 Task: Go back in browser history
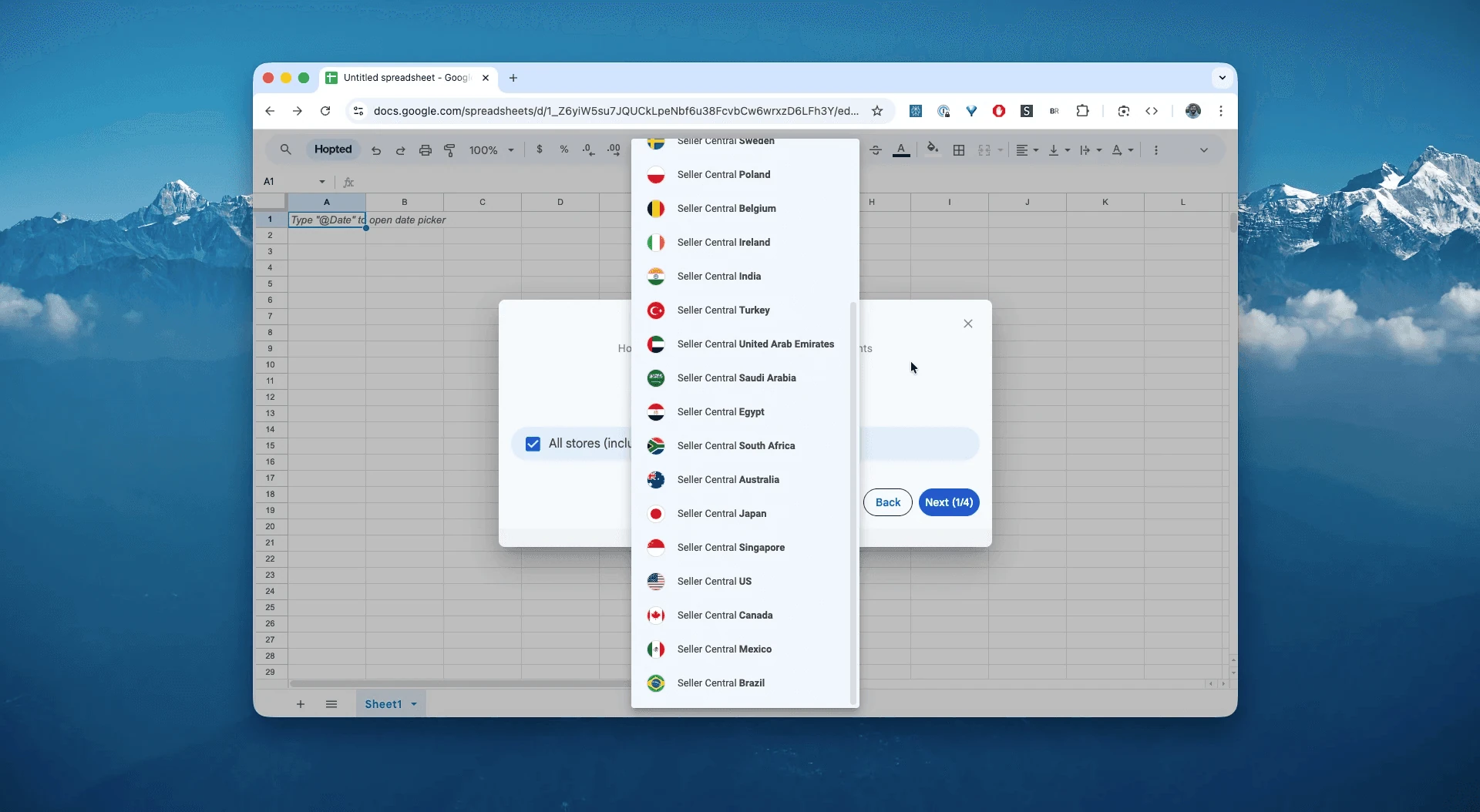click(270, 111)
